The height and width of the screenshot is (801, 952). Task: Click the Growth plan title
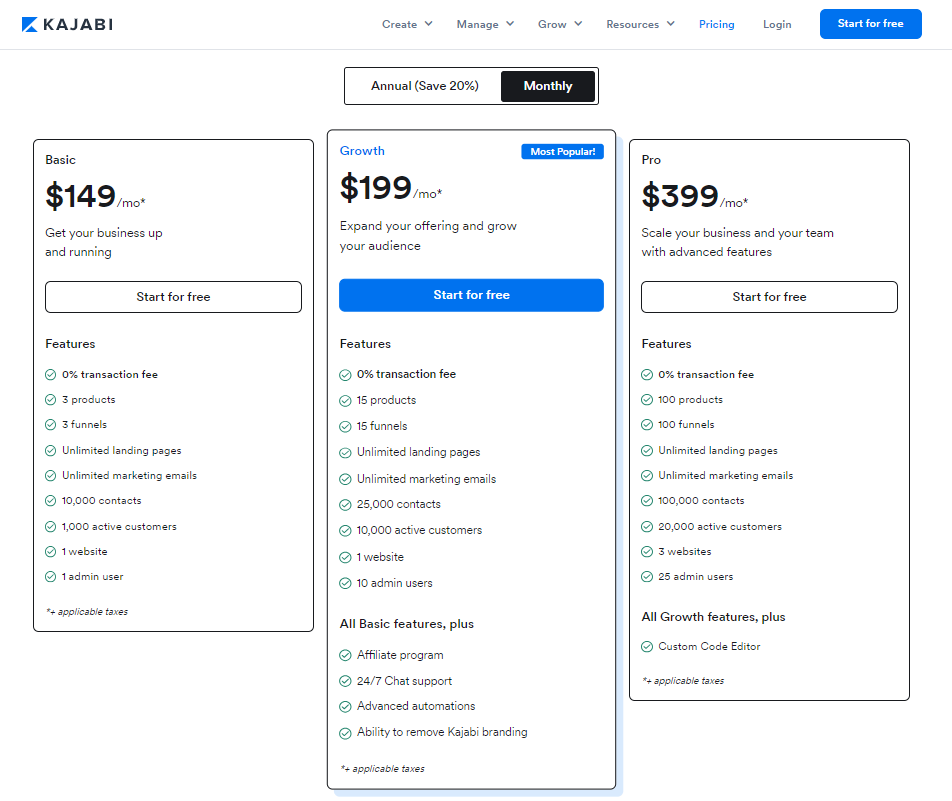362,151
